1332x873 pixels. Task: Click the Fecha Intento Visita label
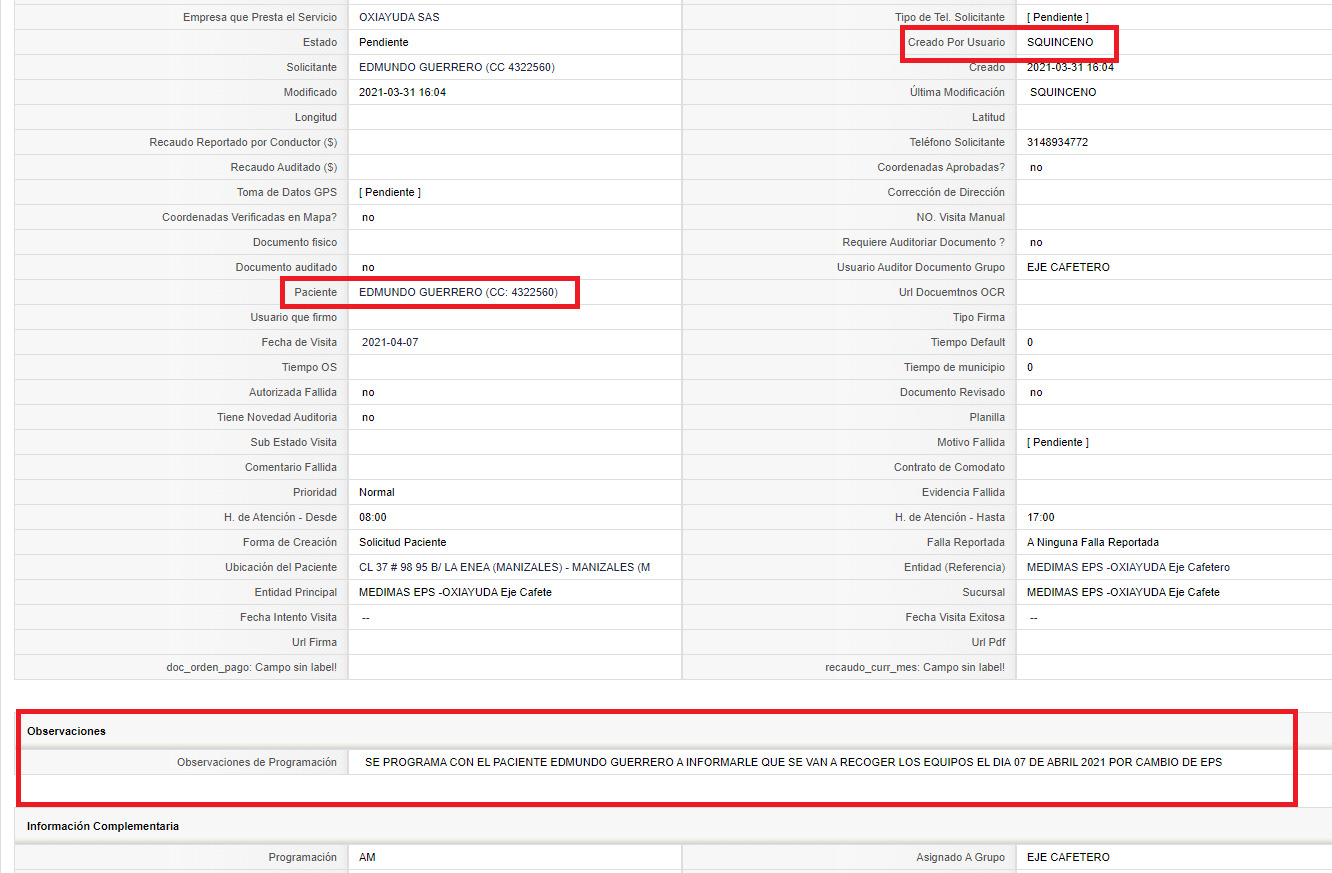tap(288, 617)
